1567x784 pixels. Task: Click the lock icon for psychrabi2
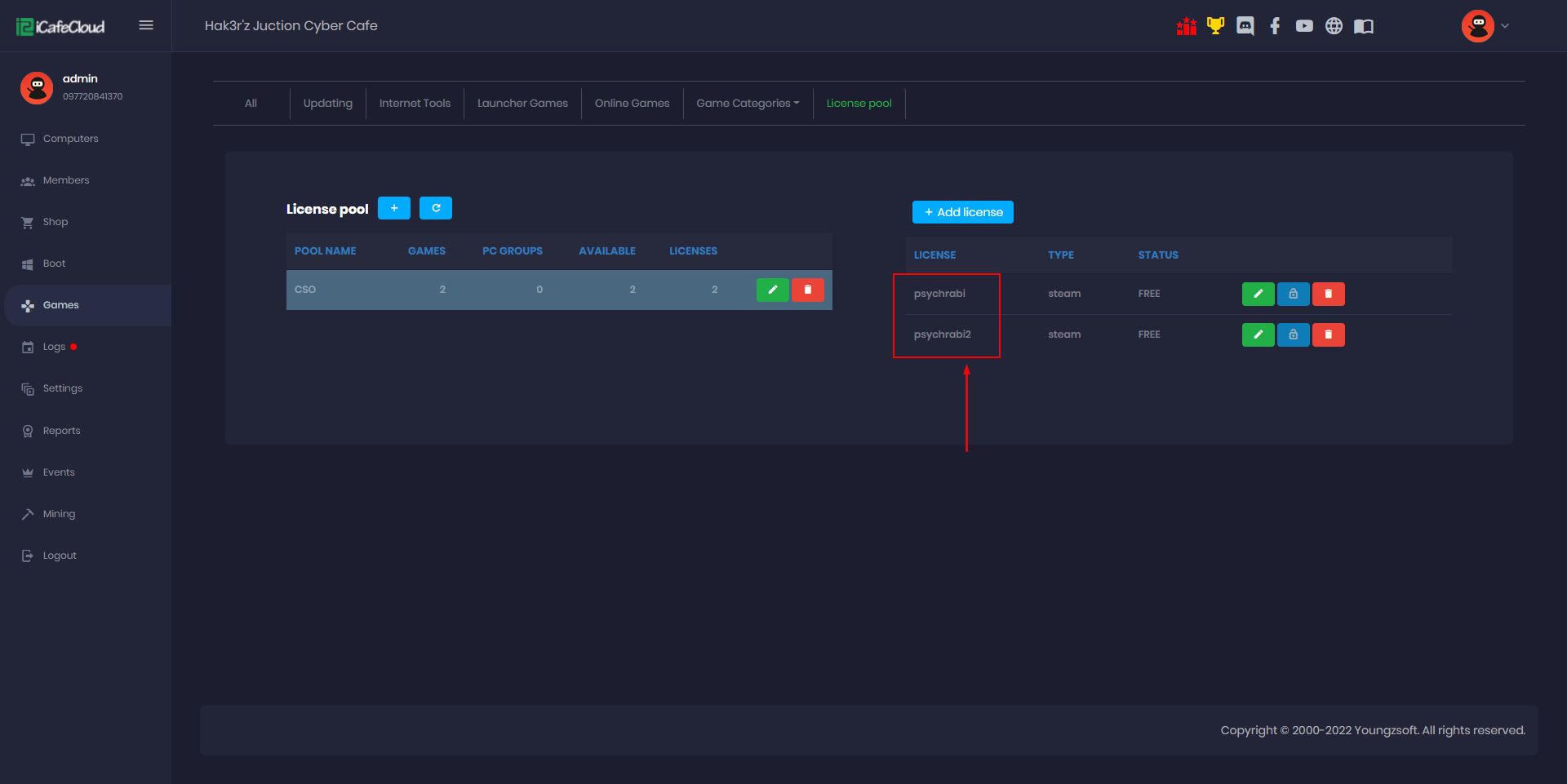[x=1294, y=334]
